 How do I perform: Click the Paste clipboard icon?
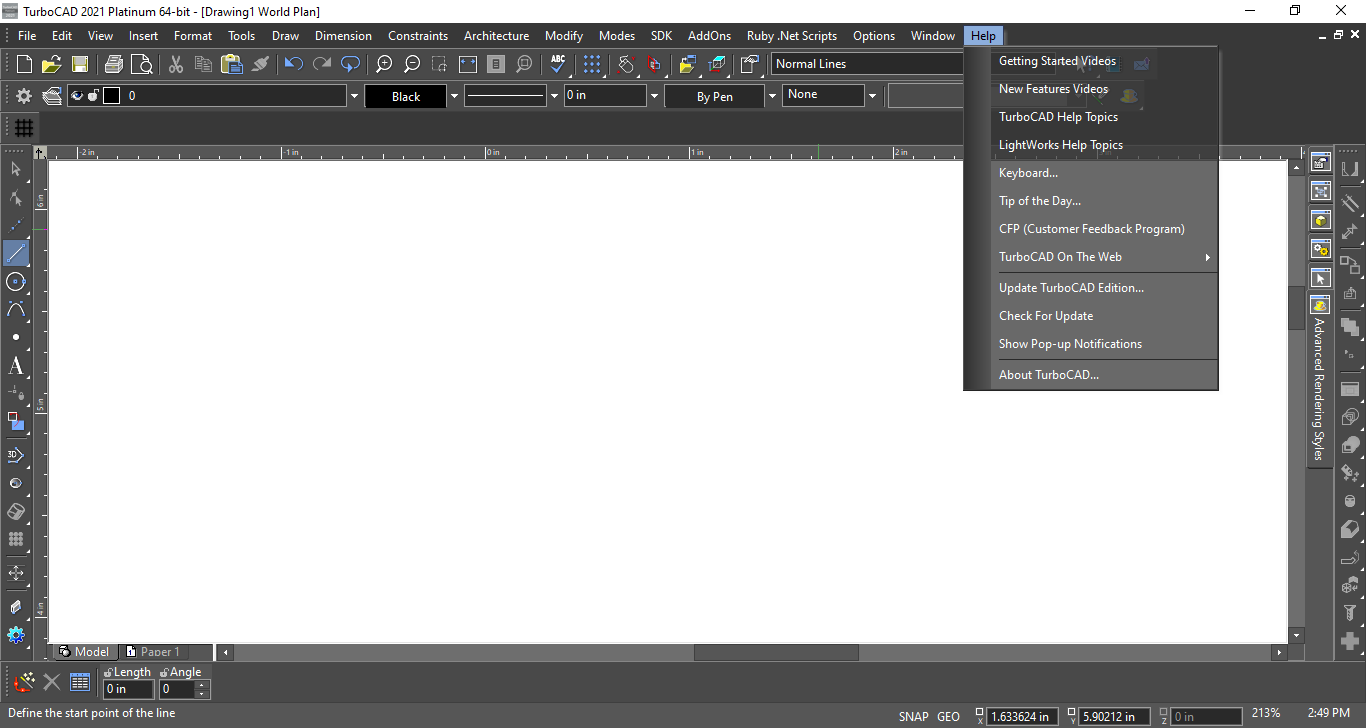(x=232, y=64)
